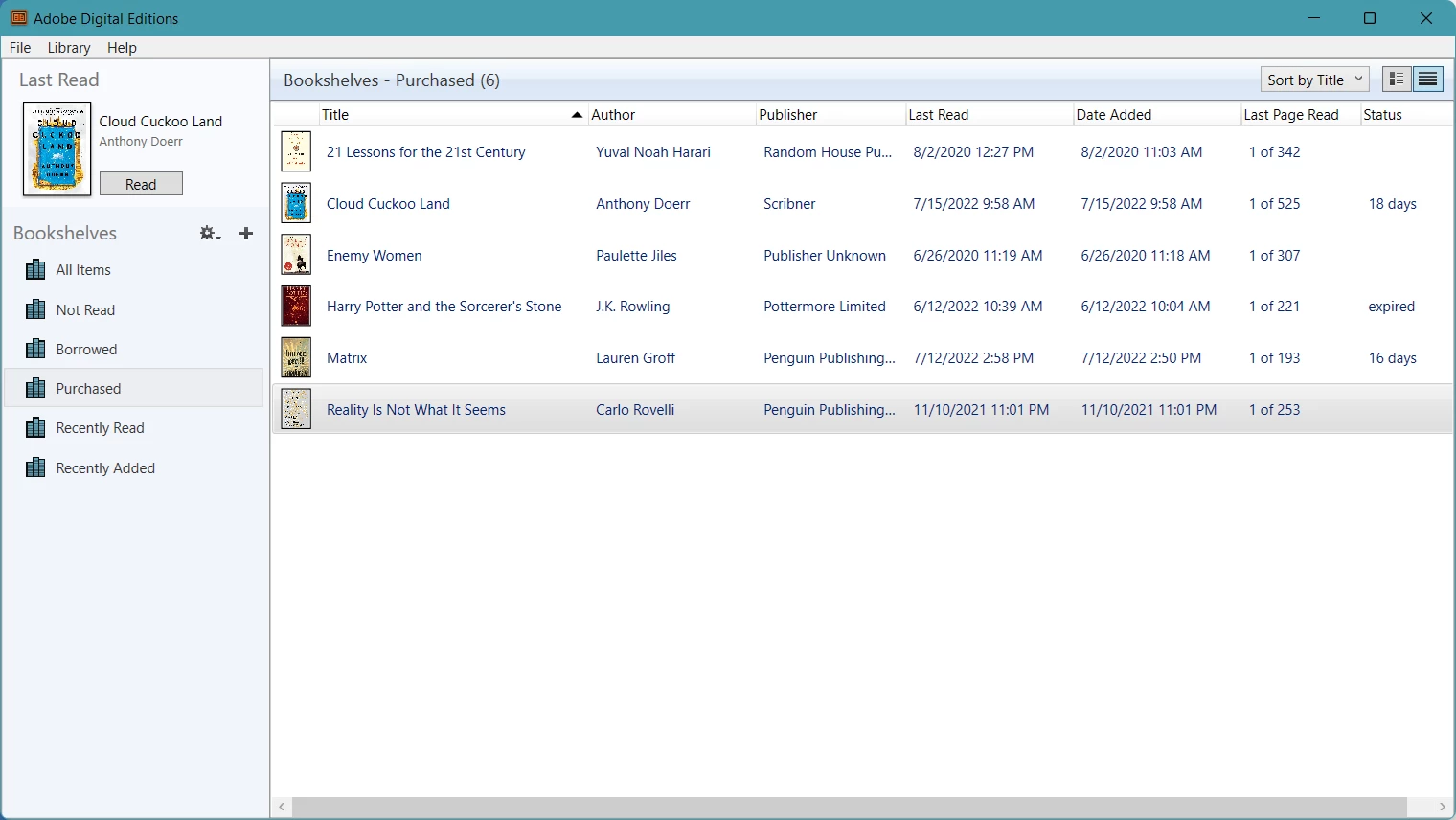The image size is (1456, 820).
Task: Switch to thumbnail view icon
Action: coord(1397,80)
